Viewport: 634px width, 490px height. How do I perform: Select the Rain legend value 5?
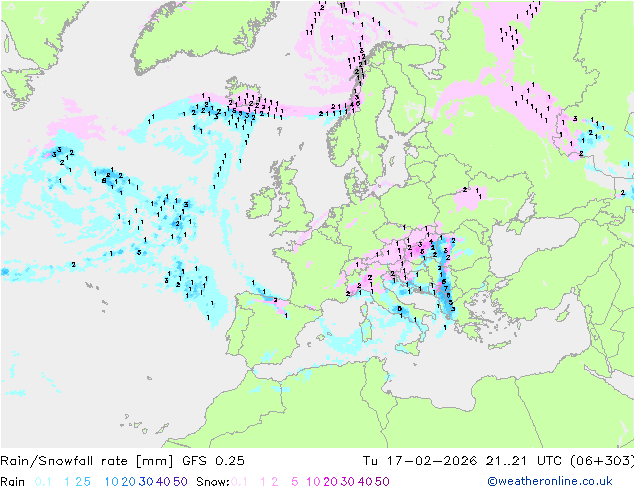click(x=87, y=482)
